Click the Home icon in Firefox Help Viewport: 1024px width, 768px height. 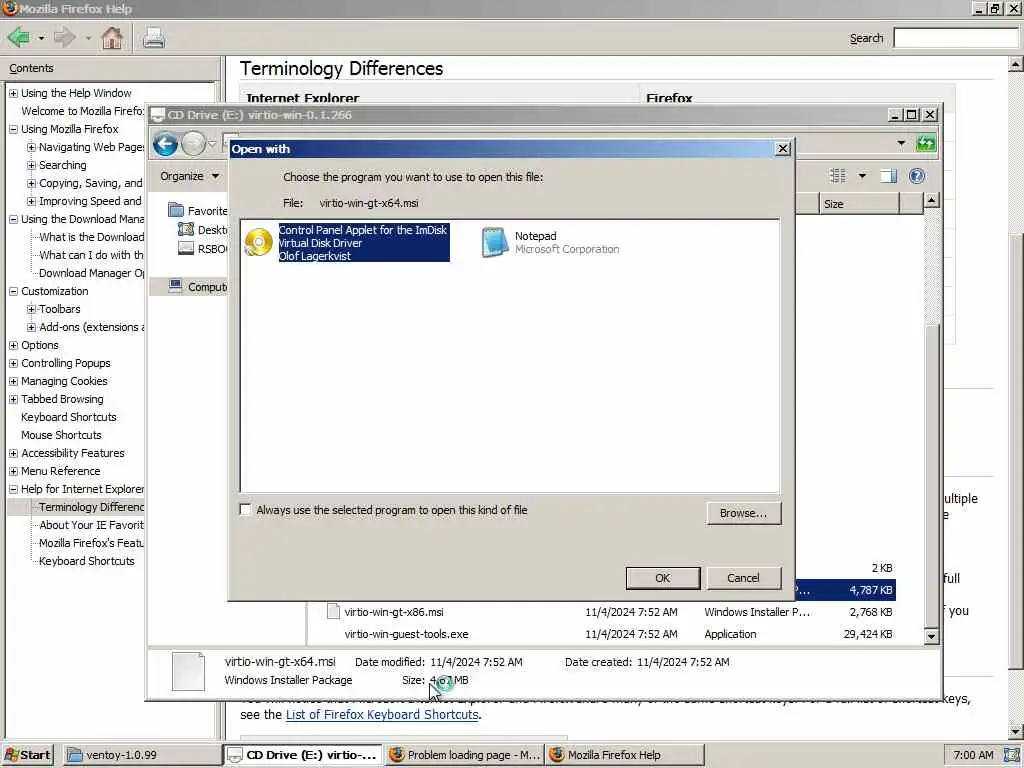[112, 37]
